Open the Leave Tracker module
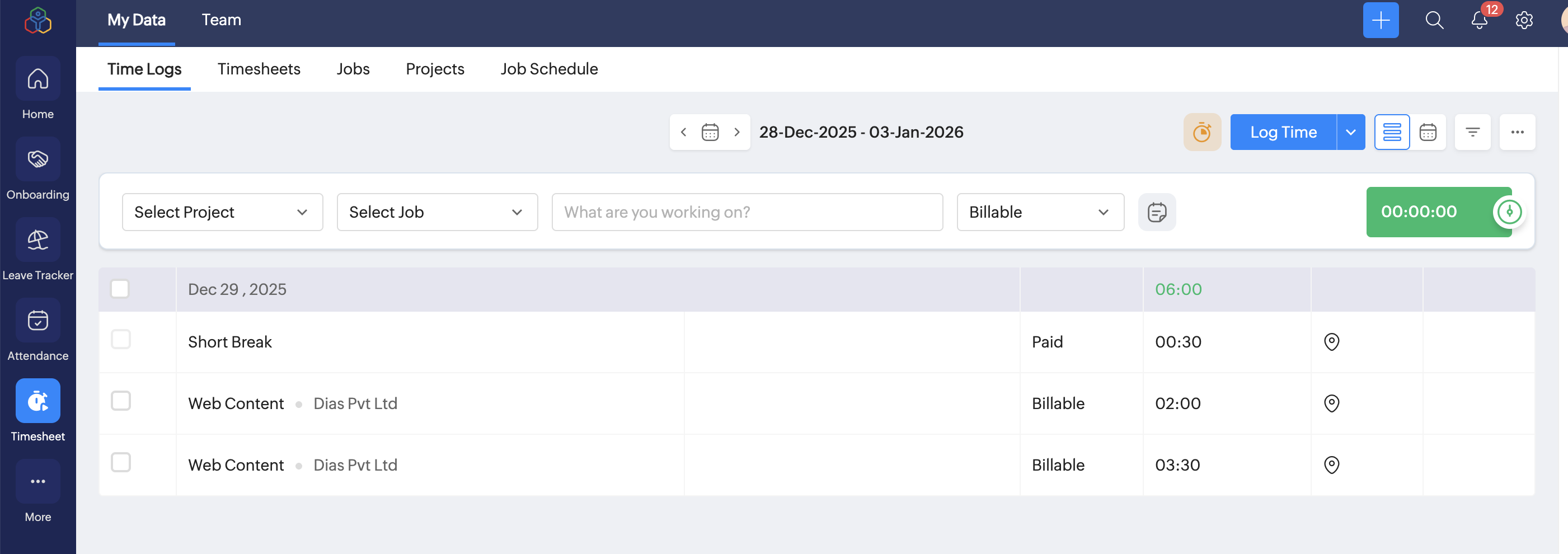The image size is (1568, 554). (37, 241)
